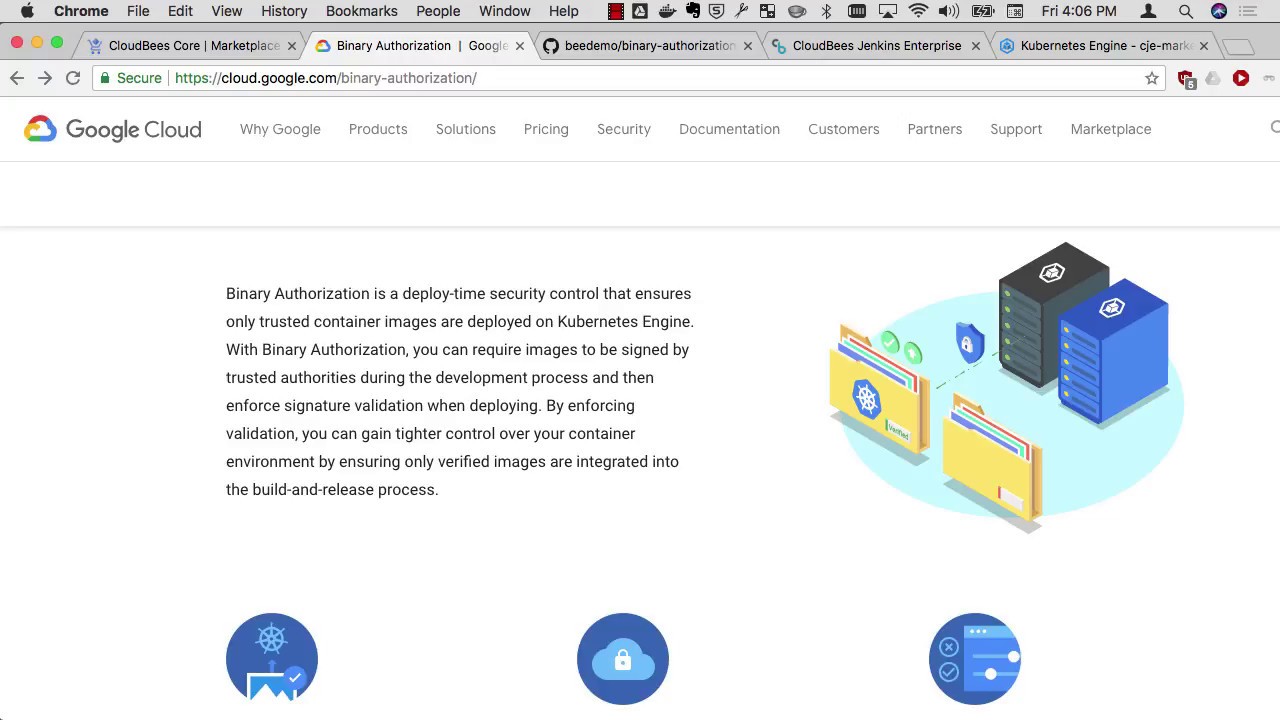Open the Products nav link
Viewport: 1280px width, 720px height.
tap(378, 129)
